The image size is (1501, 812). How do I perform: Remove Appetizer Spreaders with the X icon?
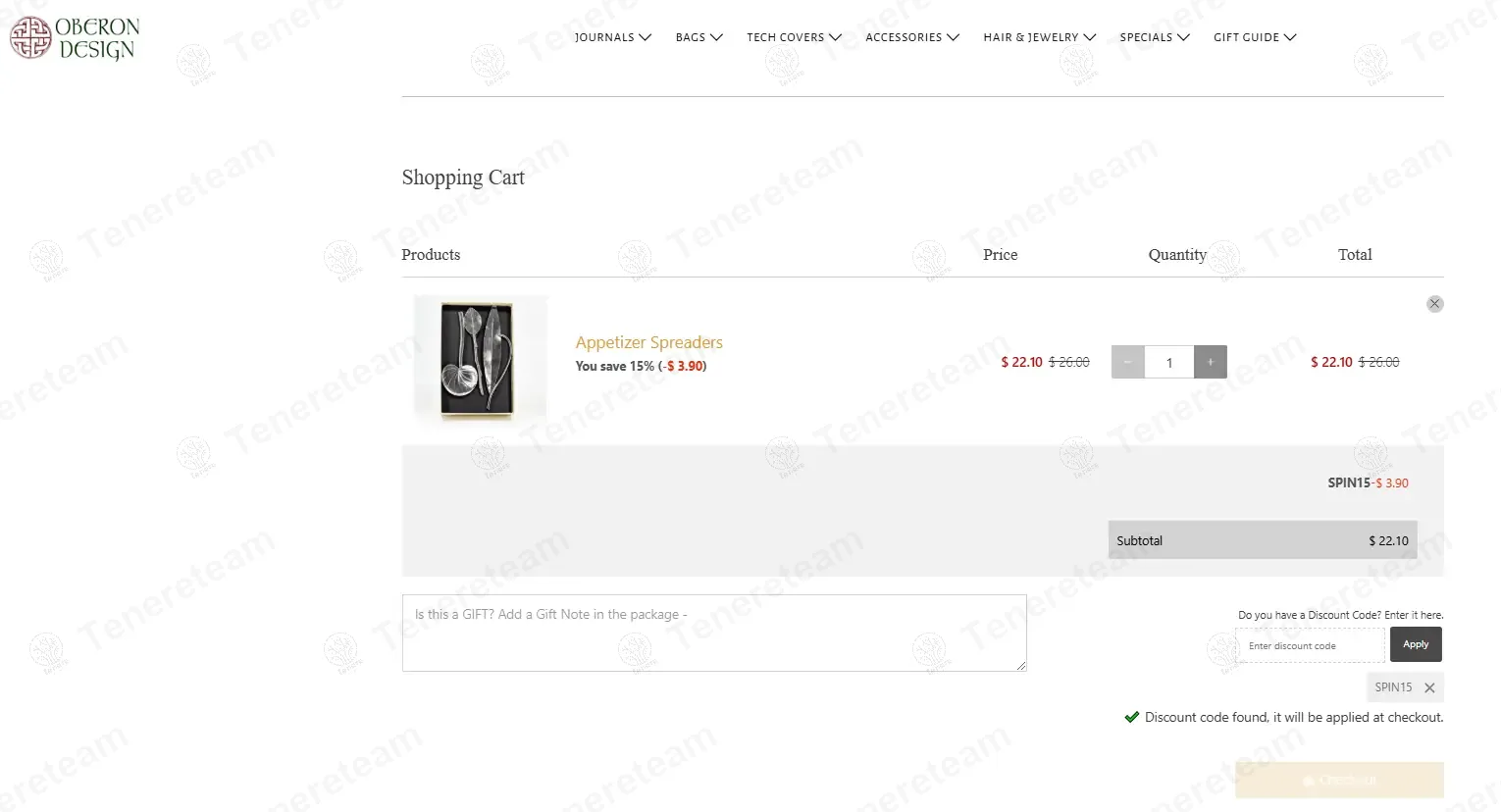pyautogui.click(x=1434, y=304)
